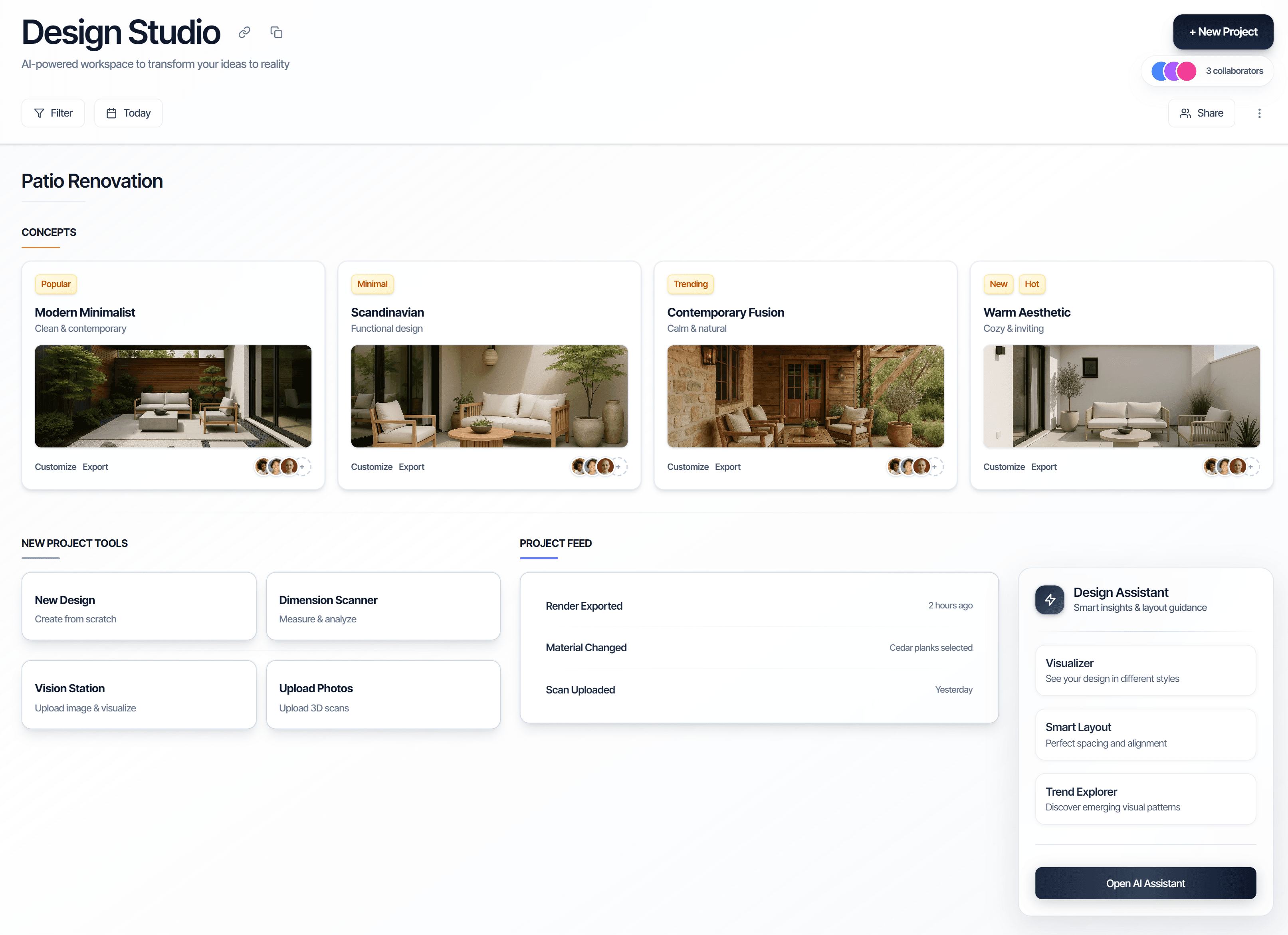The image size is (1288, 935).
Task: Click the Modern Minimalist concept image
Action: click(x=172, y=396)
